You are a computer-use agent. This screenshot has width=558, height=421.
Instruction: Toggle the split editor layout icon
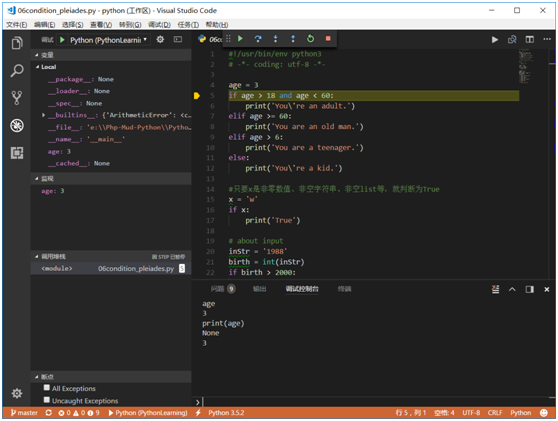(x=530, y=40)
